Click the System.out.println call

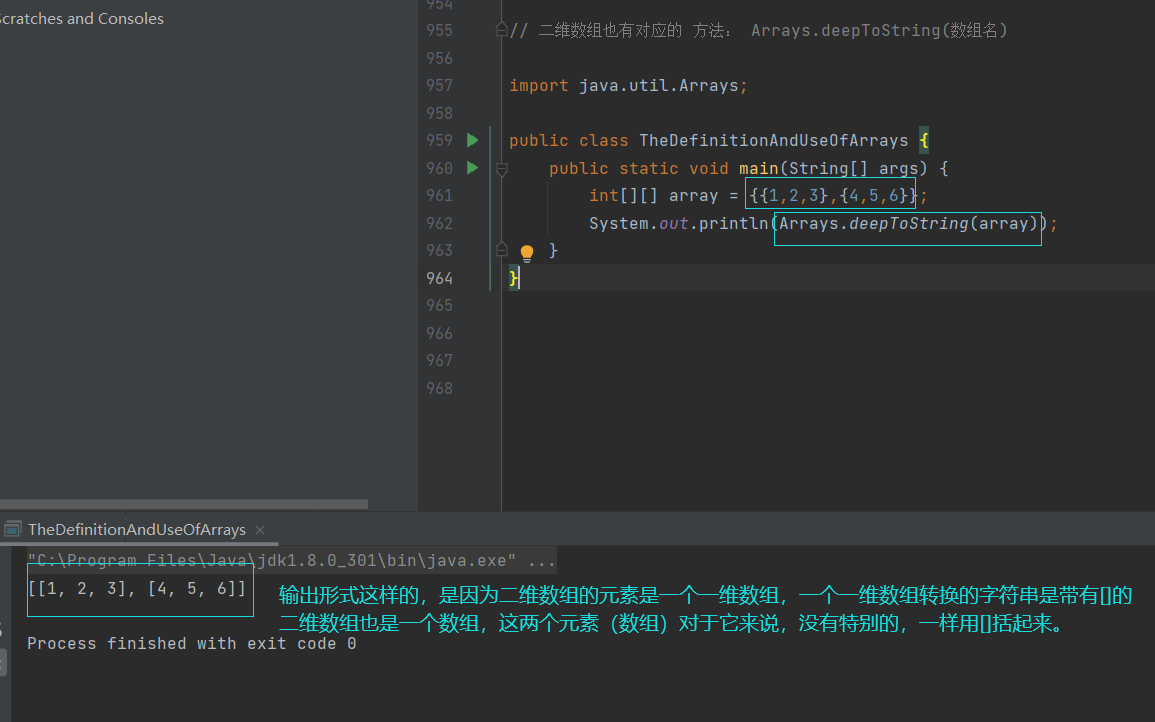678,223
